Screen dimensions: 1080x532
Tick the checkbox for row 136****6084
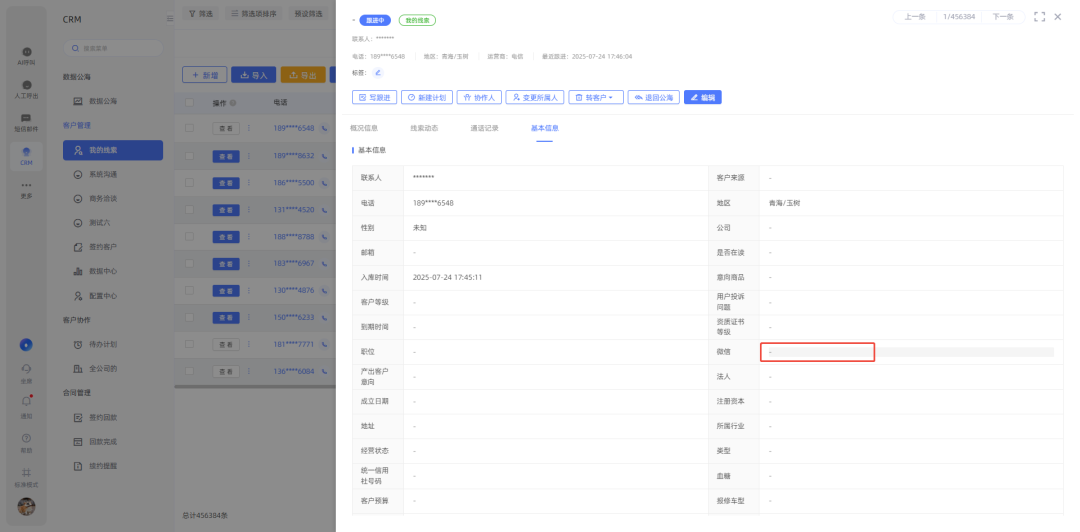coord(189,371)
